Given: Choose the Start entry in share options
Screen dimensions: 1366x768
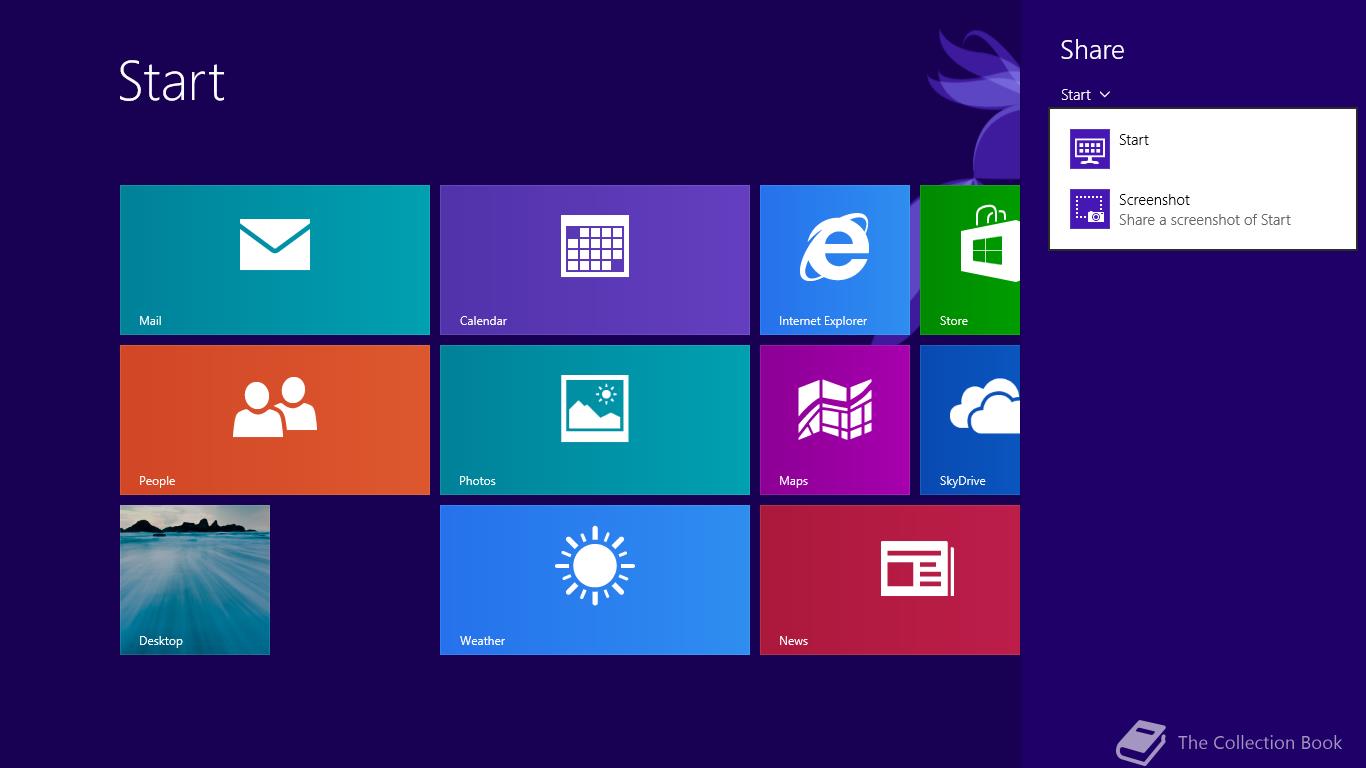Looking at the screenshot, I should click(1203, 149).
